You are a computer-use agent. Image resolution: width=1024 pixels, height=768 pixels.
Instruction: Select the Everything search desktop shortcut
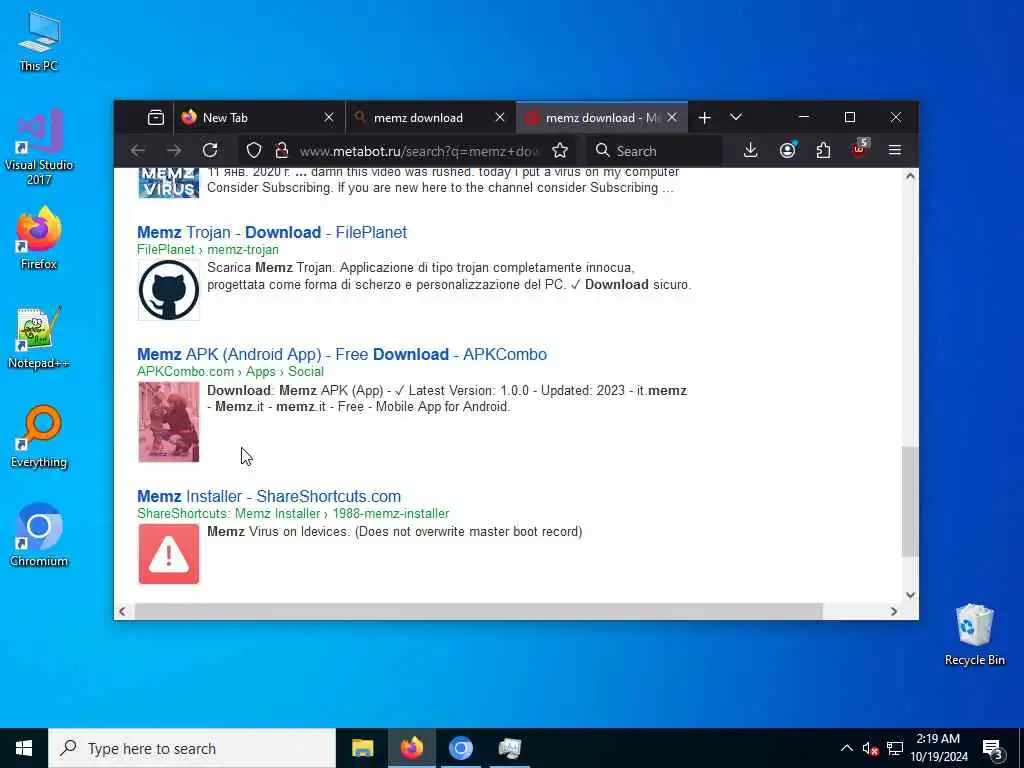(x=39, y=437)
